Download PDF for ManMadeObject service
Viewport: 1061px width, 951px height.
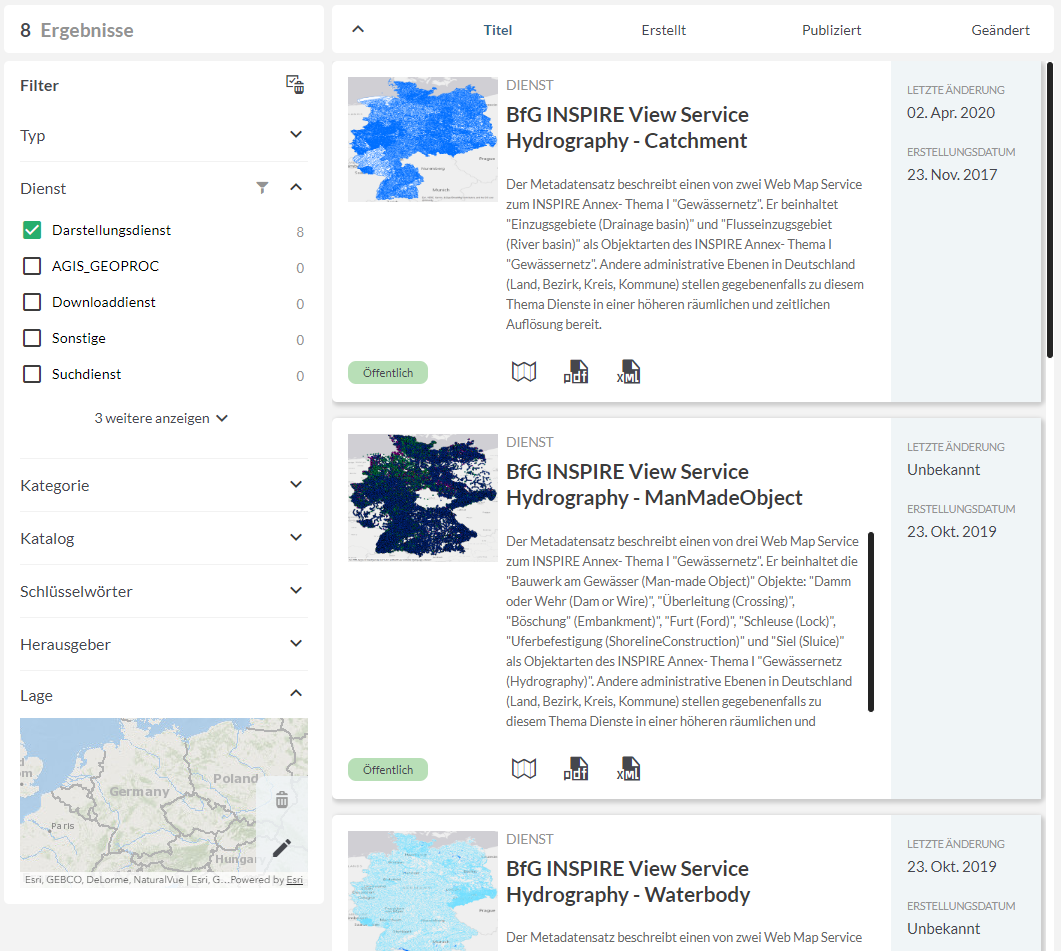[x=575, y=769]
